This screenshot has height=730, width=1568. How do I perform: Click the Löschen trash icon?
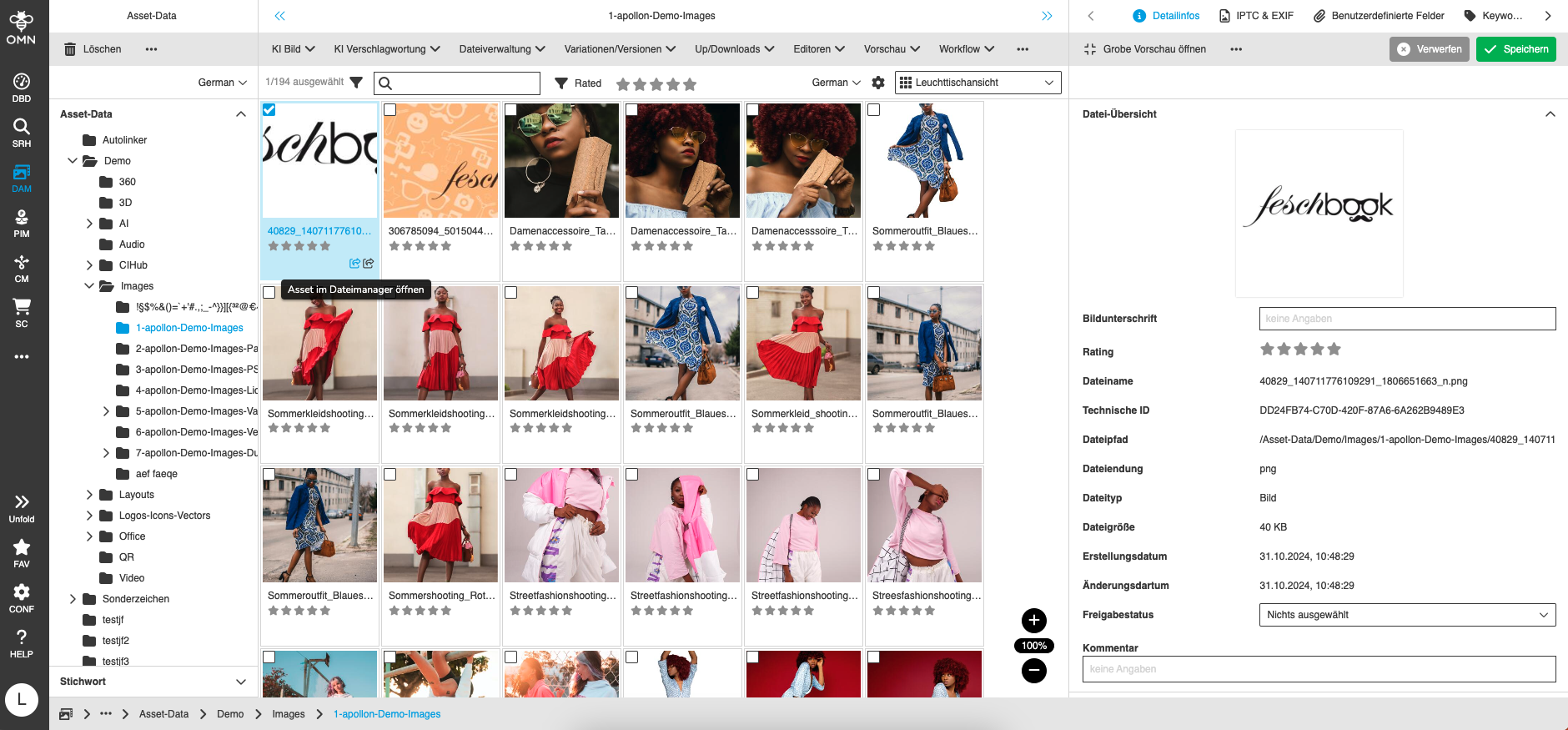tap(71, 49)
